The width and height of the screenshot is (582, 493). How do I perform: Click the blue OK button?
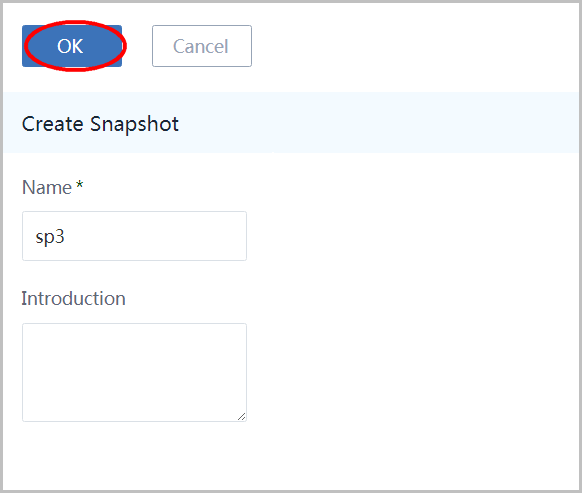72,46
